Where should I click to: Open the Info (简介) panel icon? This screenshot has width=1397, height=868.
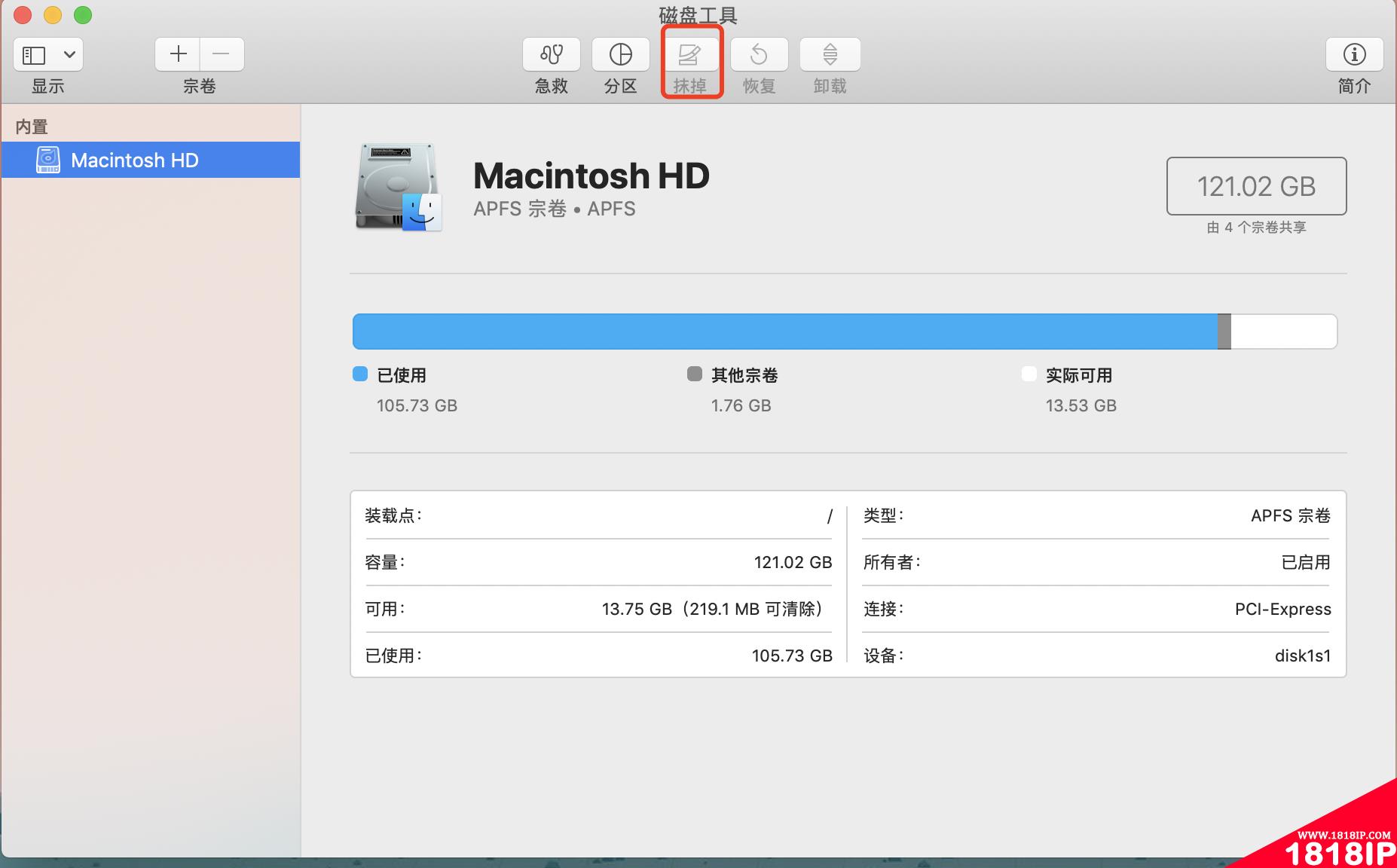(x=1354, y=54)
